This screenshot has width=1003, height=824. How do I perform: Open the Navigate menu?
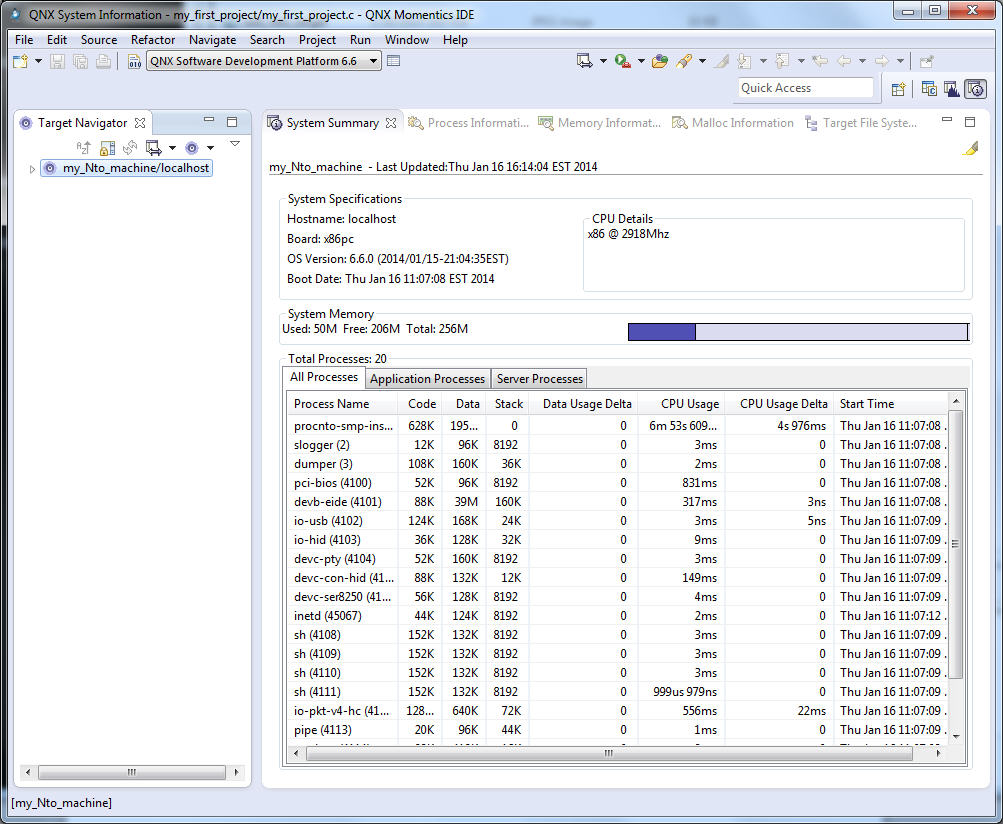[212, 40]
